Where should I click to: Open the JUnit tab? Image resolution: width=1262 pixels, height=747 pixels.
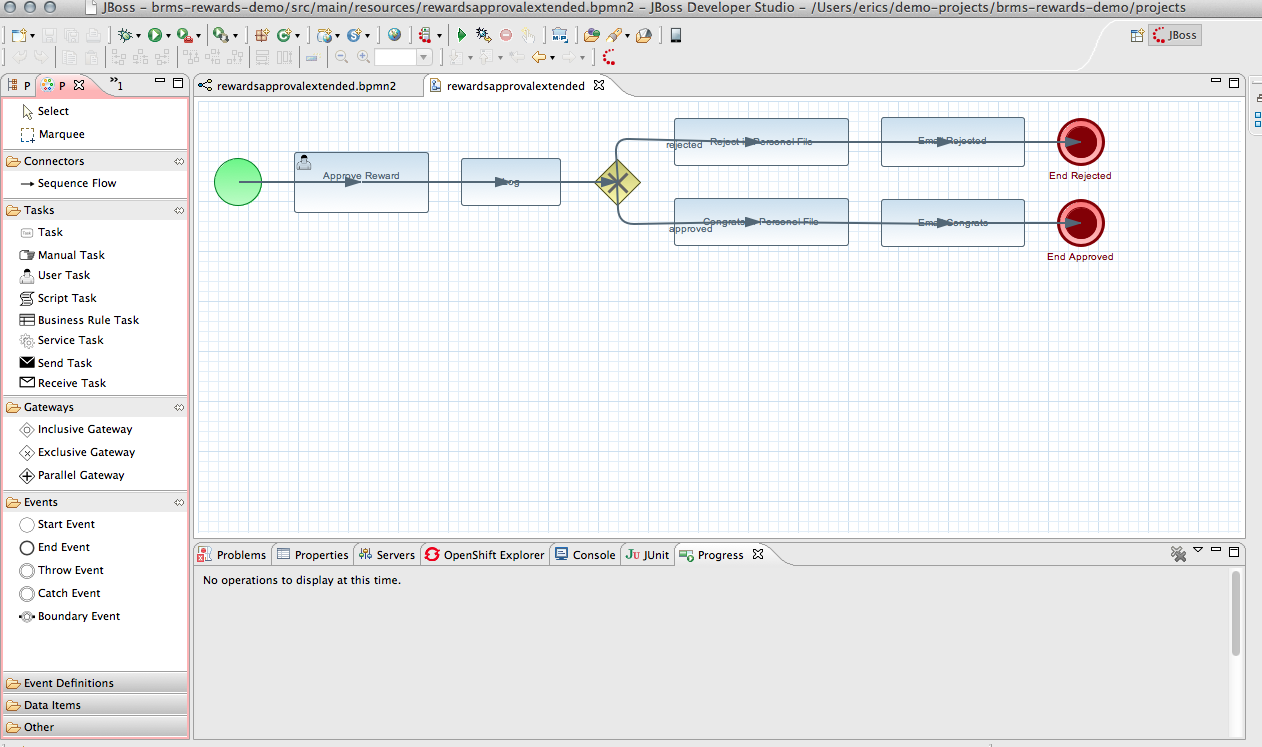647,555
